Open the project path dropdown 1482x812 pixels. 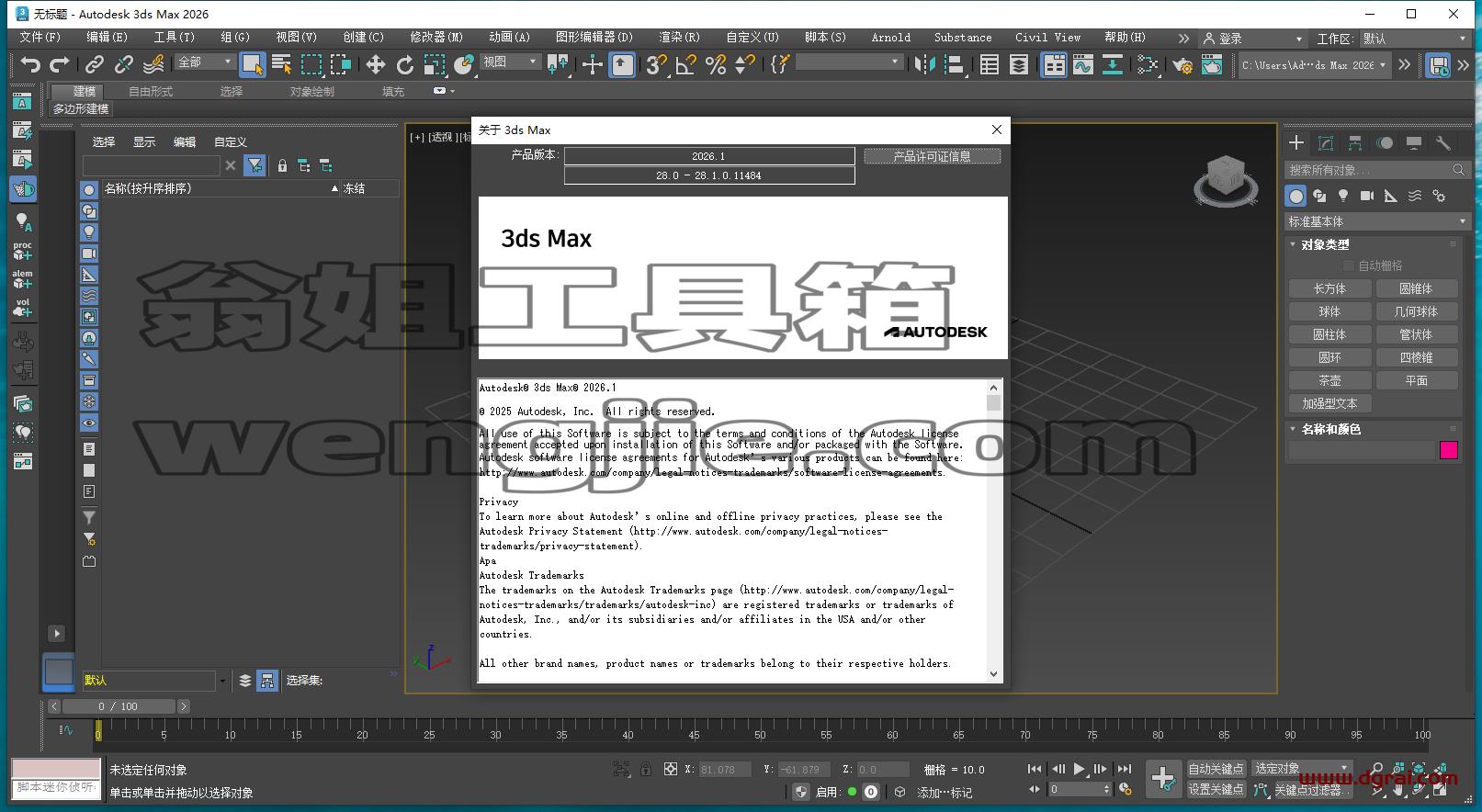point(1313,65)
